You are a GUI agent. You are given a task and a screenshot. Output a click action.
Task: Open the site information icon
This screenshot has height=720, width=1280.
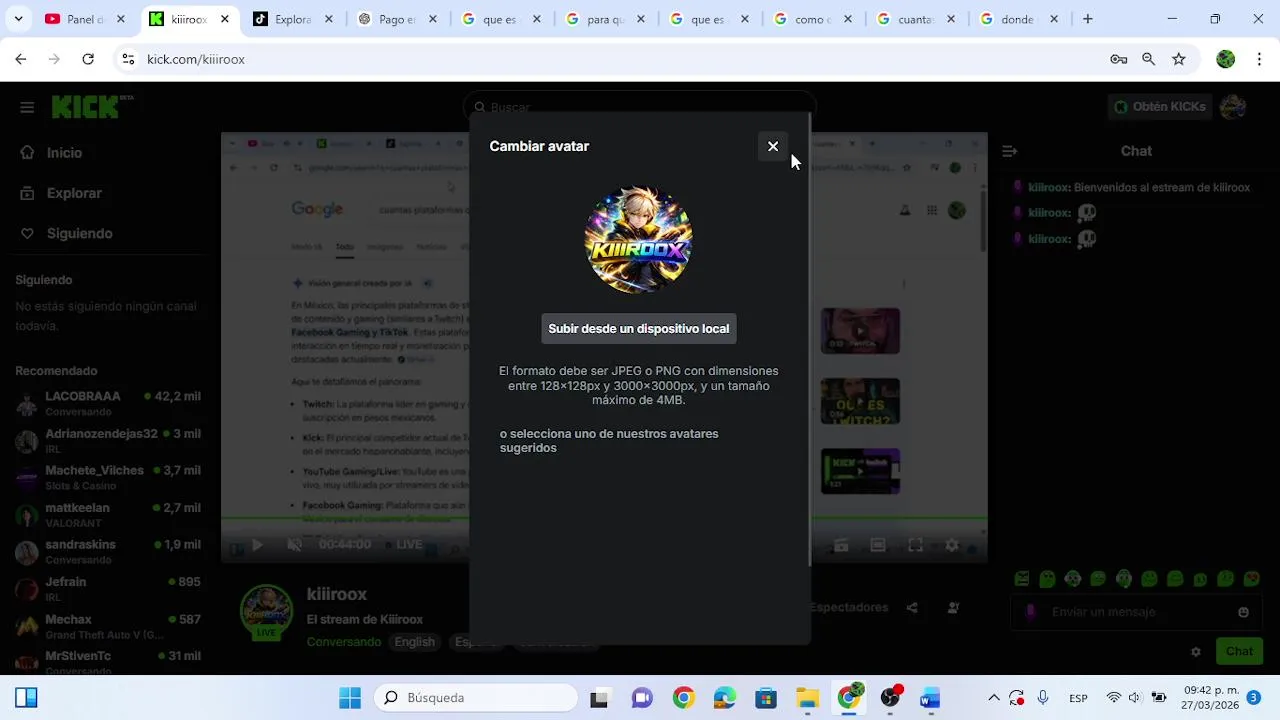coord(128,60)
